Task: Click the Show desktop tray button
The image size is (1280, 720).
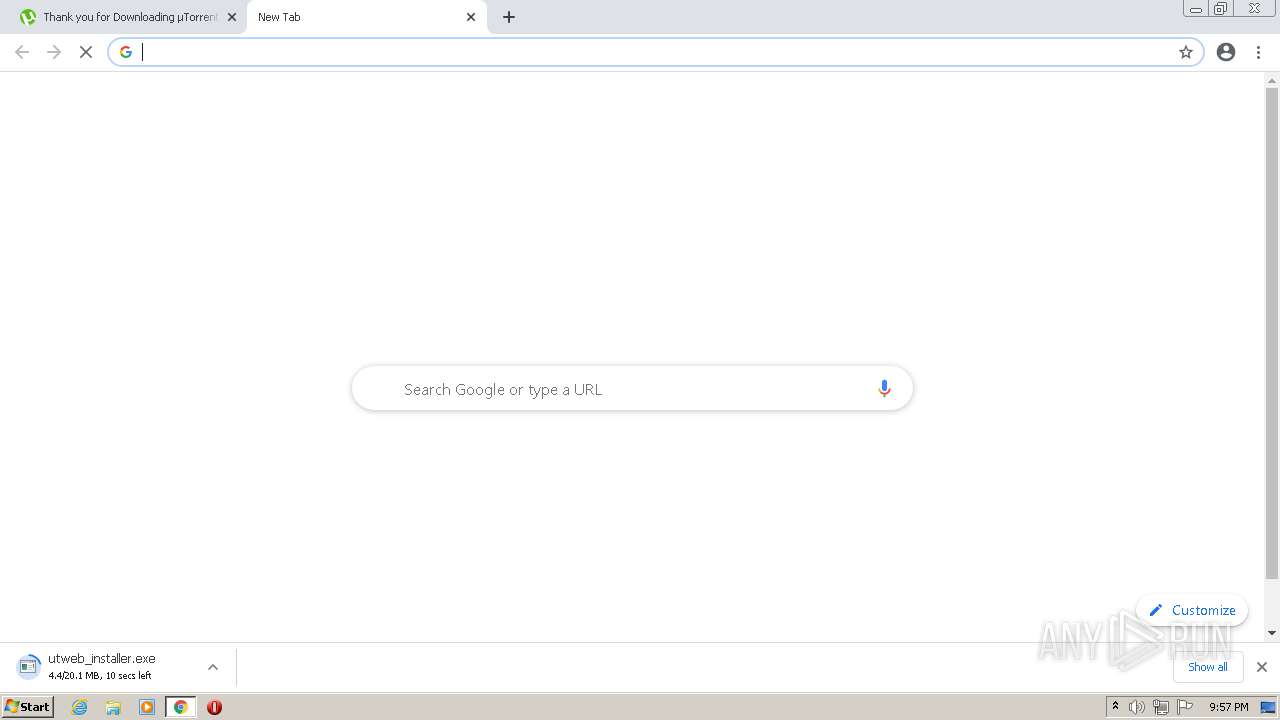Action: pyautogui.click(x=1268, y=707)
